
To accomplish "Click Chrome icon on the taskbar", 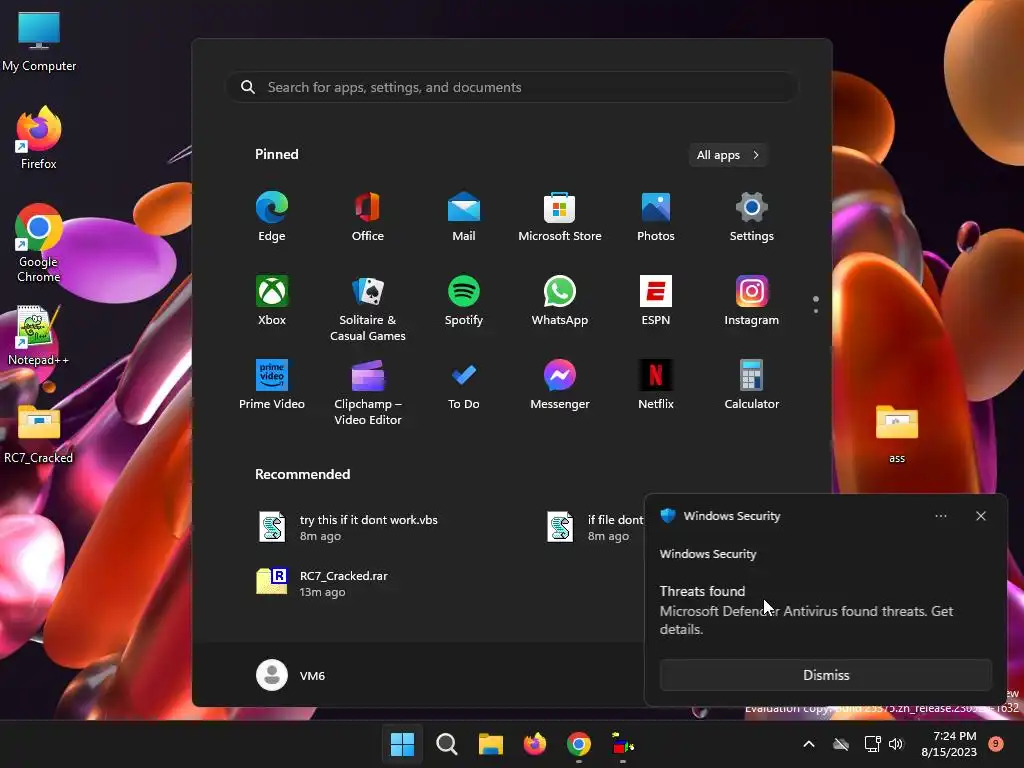I will (x=579, y=744).
